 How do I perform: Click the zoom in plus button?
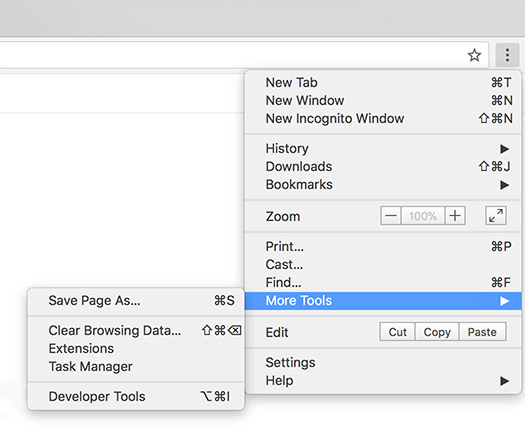pyautogui.click(x=455, y=216)
